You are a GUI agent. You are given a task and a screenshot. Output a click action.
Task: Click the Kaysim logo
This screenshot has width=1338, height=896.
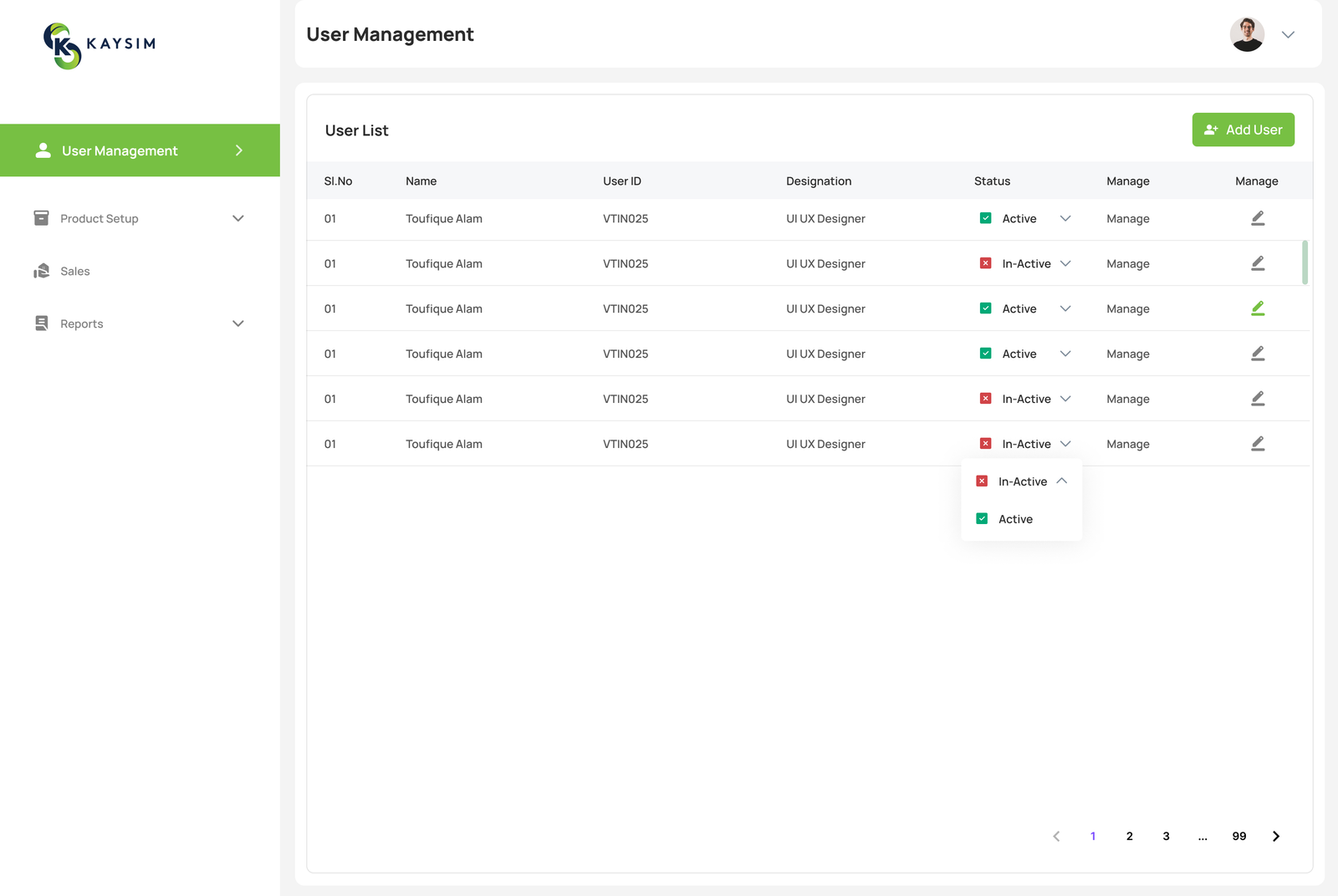point(100,45)
